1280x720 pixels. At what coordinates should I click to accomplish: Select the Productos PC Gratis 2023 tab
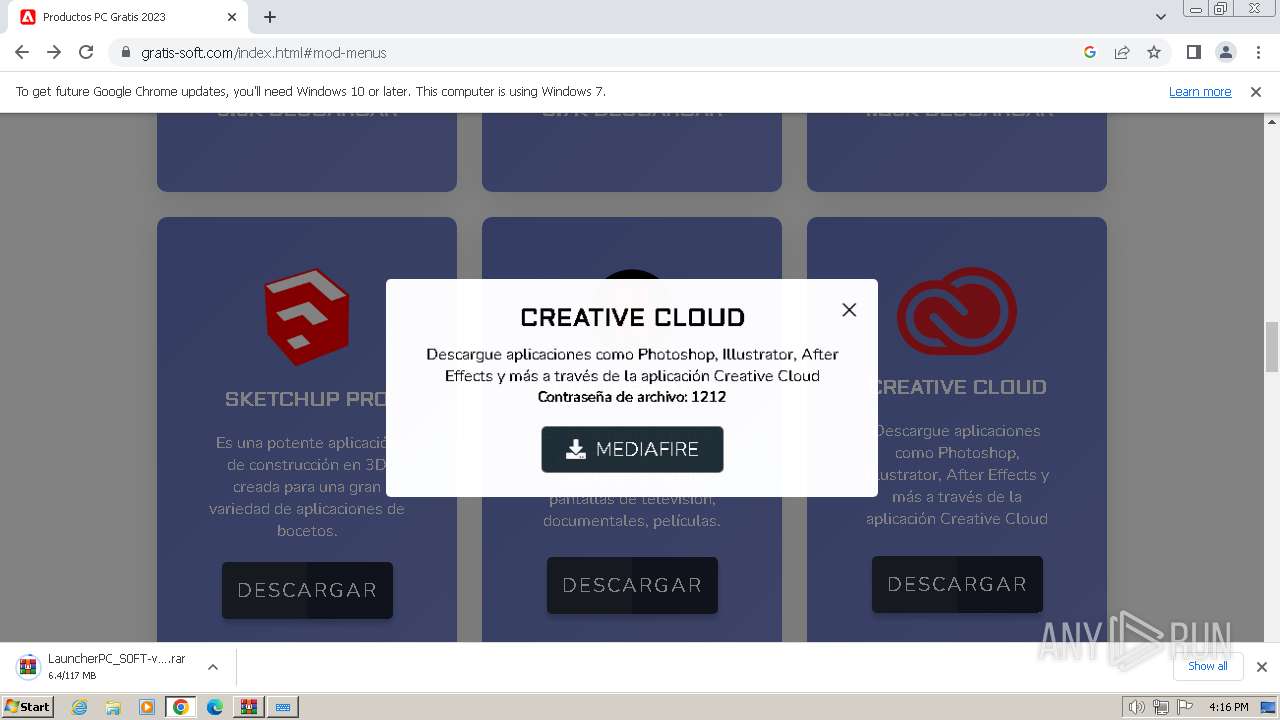click(130, 17)
